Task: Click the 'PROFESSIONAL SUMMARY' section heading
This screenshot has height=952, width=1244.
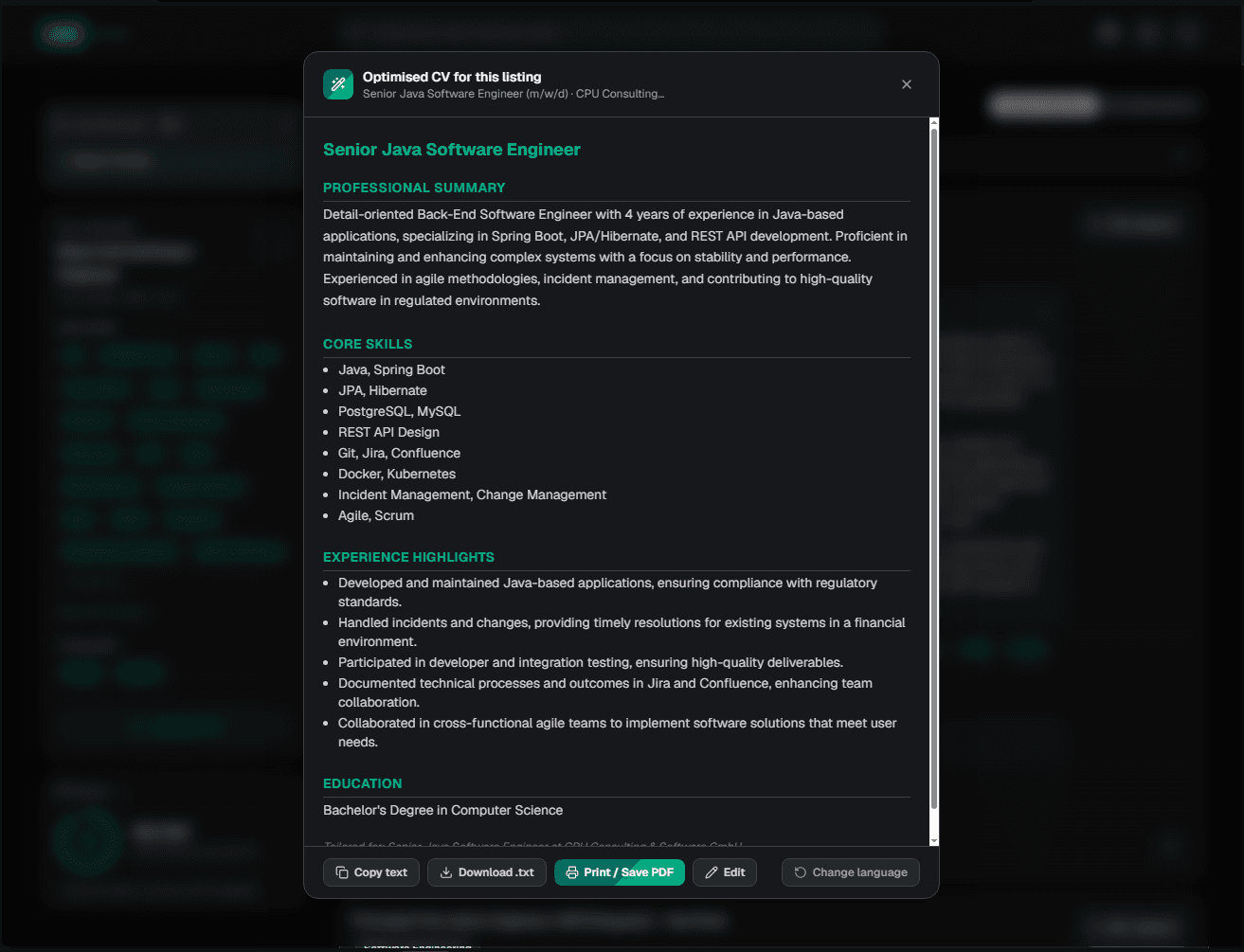Action: point(414,188)
